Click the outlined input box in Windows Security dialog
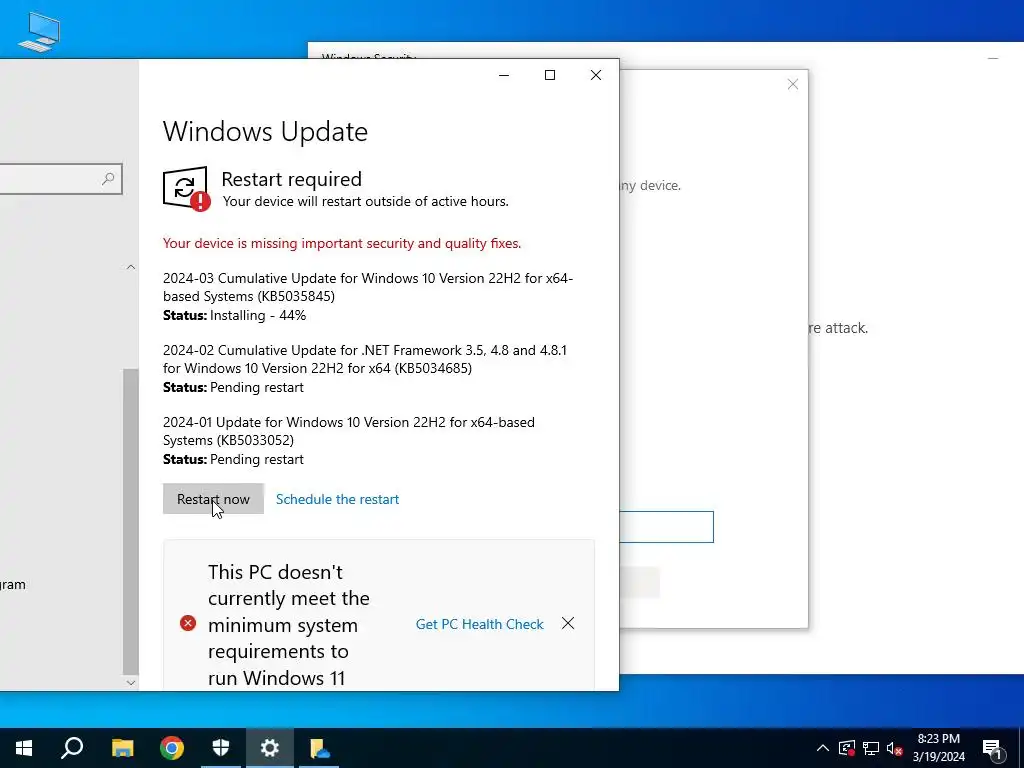1024x768 pixels. (x=666, y=527)
